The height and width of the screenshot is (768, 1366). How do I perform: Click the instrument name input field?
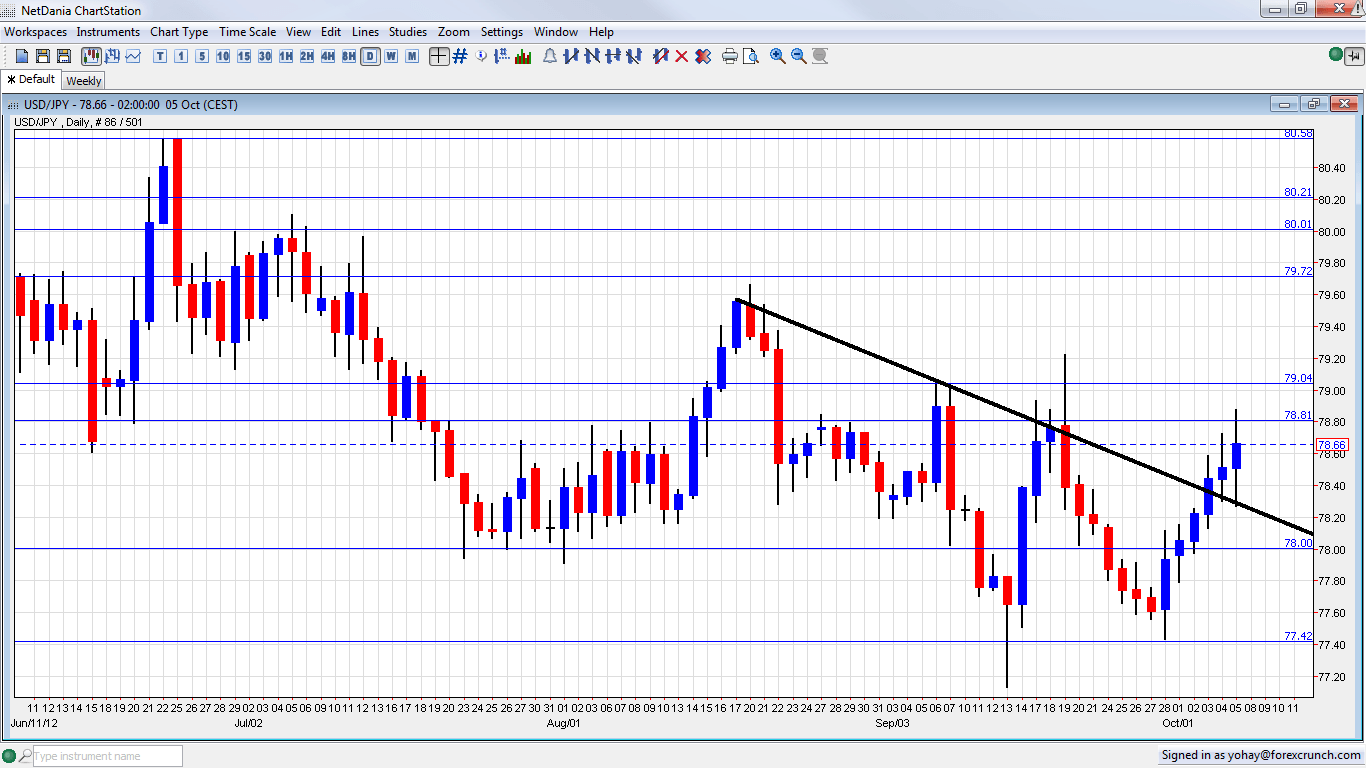point(107,756)
